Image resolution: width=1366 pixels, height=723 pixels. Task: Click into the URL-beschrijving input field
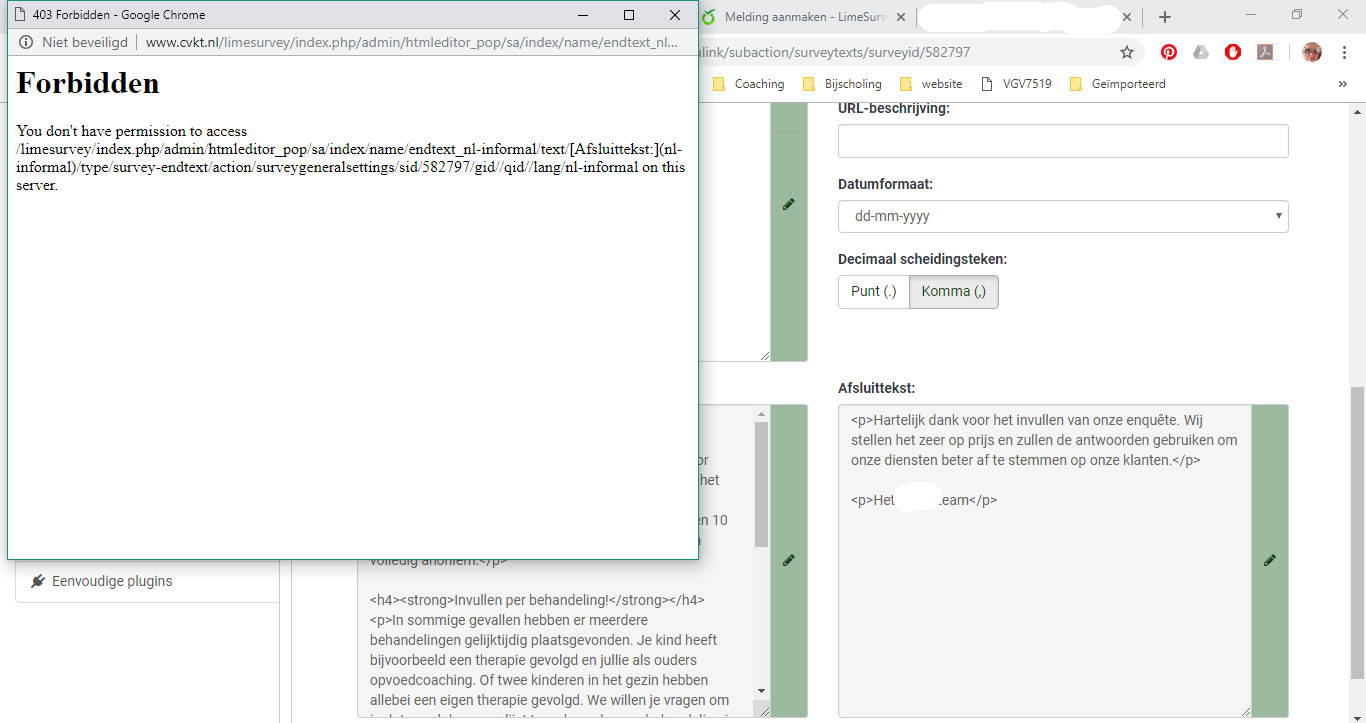pos(1062,141)
